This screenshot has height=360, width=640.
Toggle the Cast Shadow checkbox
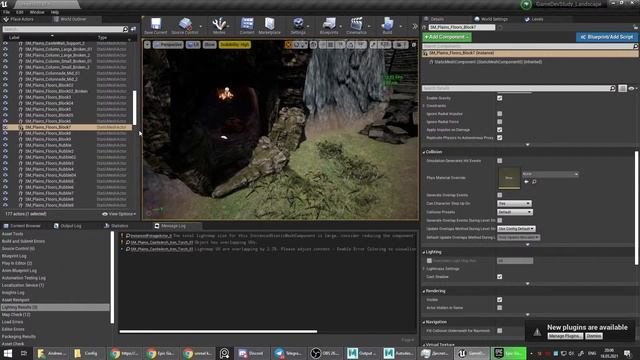tap(500, 277)
